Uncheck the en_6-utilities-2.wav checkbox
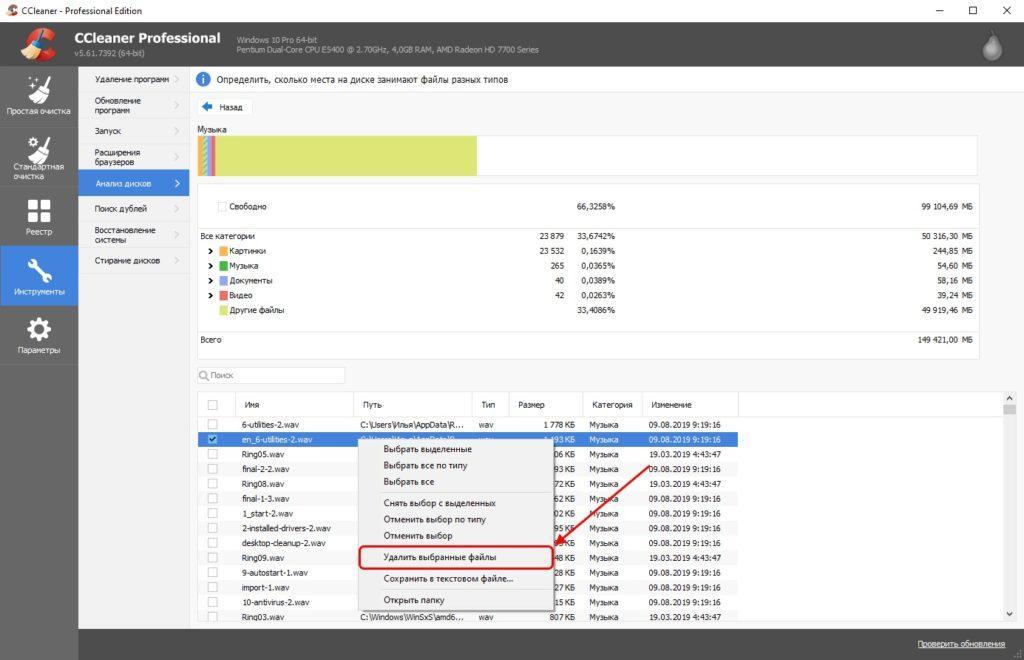 pos(212,439)
